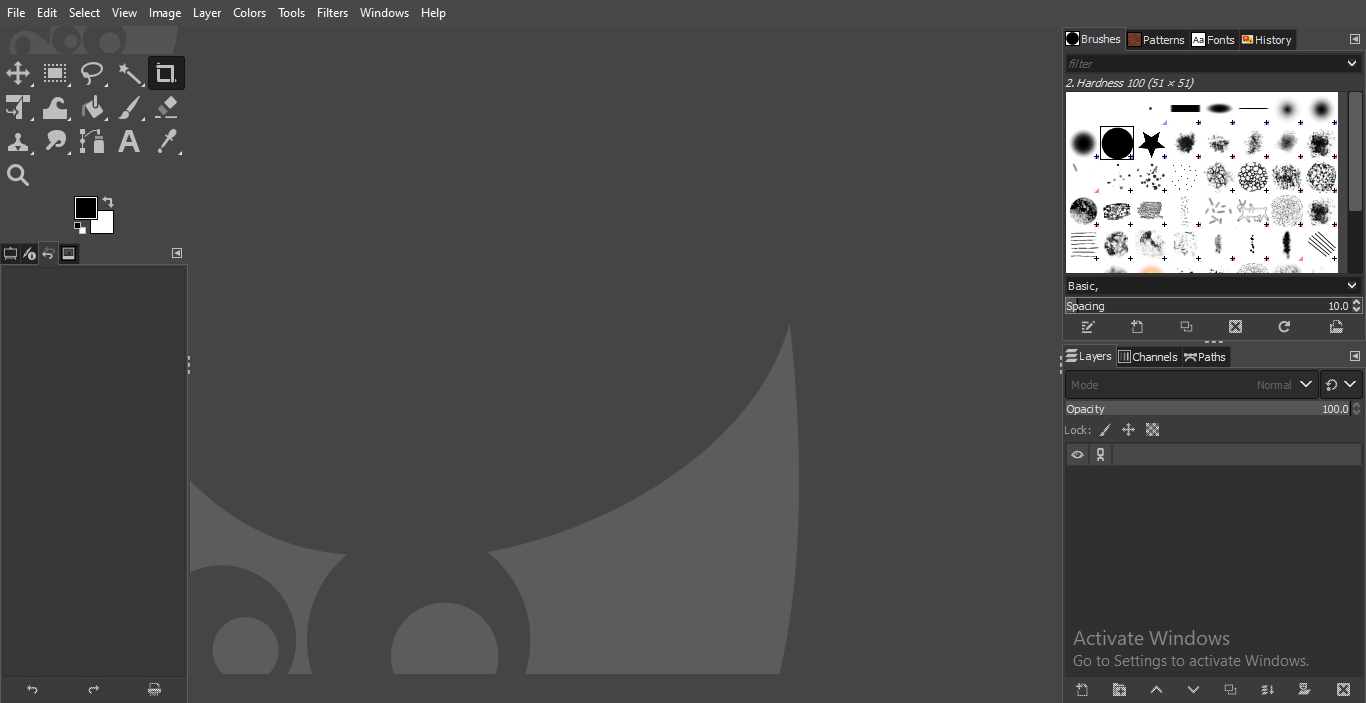The image size is (1366, 703).
Task: Open the Filters menu
Action: point(332,13)
